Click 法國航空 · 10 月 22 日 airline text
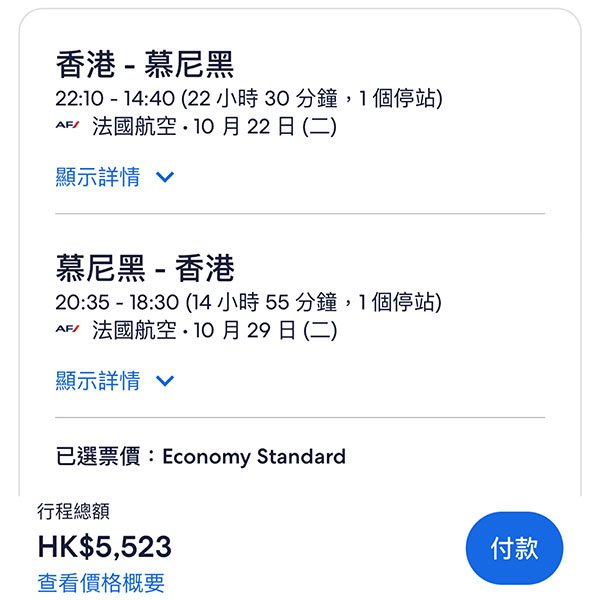 [x=214, y=127]
